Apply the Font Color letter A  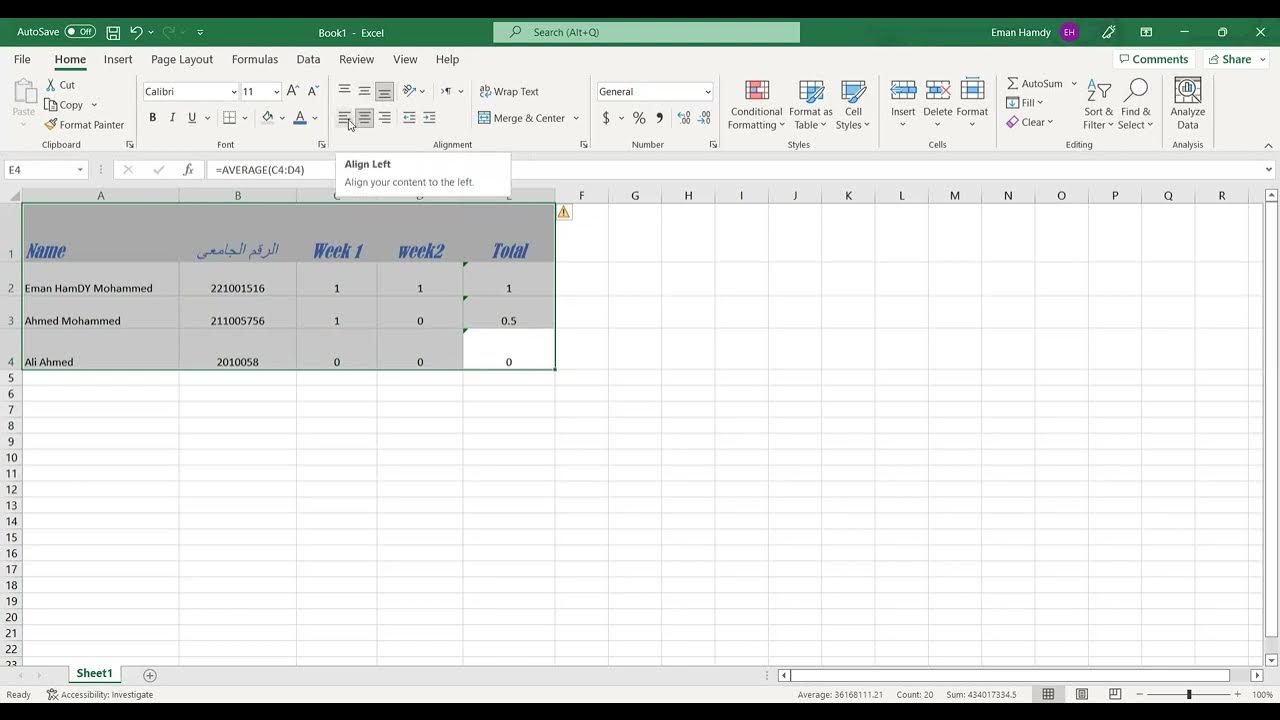click(x=300, y=118)
